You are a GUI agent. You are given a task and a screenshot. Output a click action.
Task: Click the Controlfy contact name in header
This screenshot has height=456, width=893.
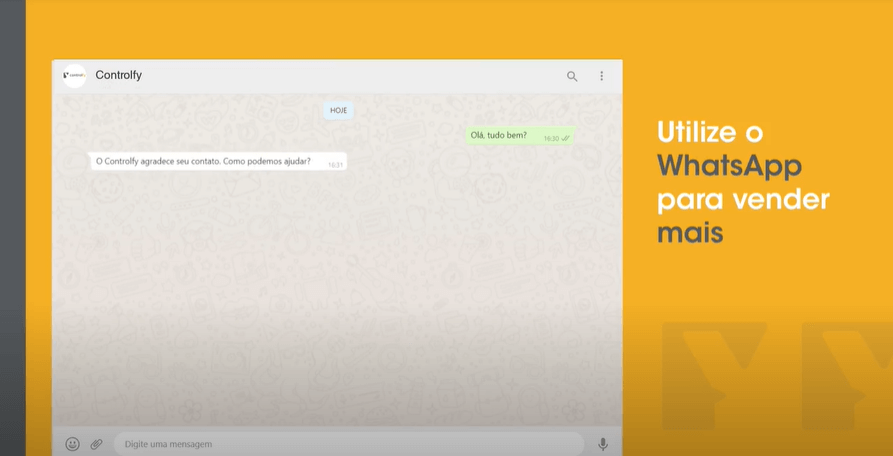pos(118,75)
